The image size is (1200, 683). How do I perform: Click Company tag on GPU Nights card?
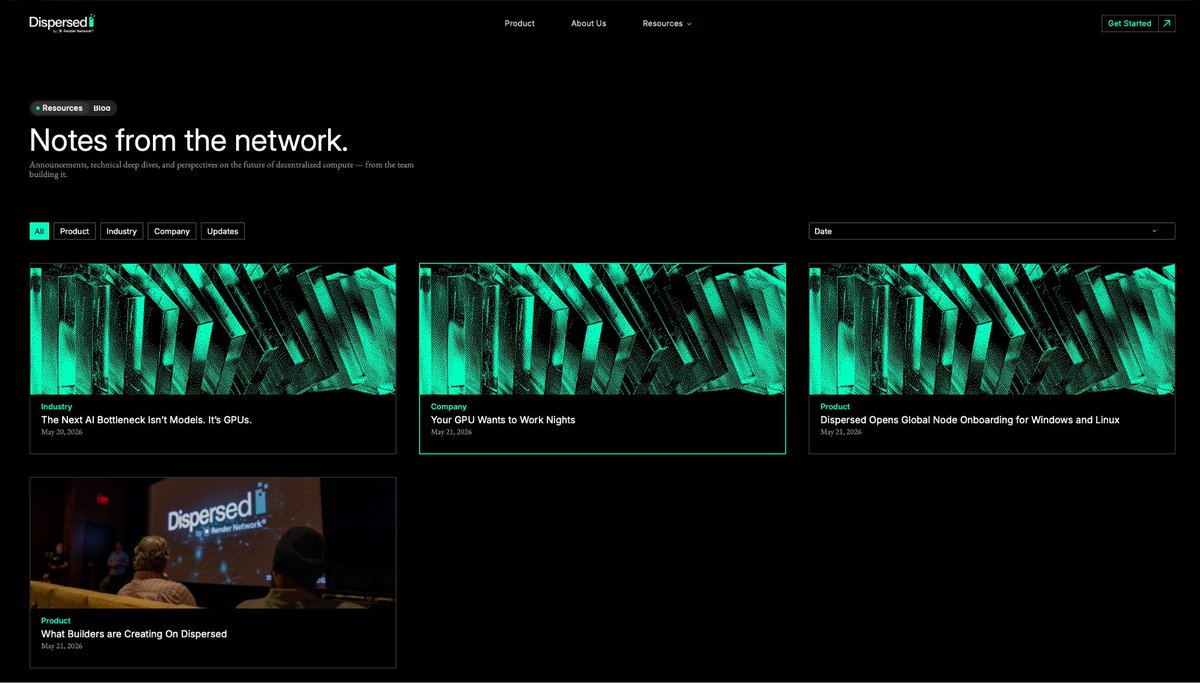449,407
